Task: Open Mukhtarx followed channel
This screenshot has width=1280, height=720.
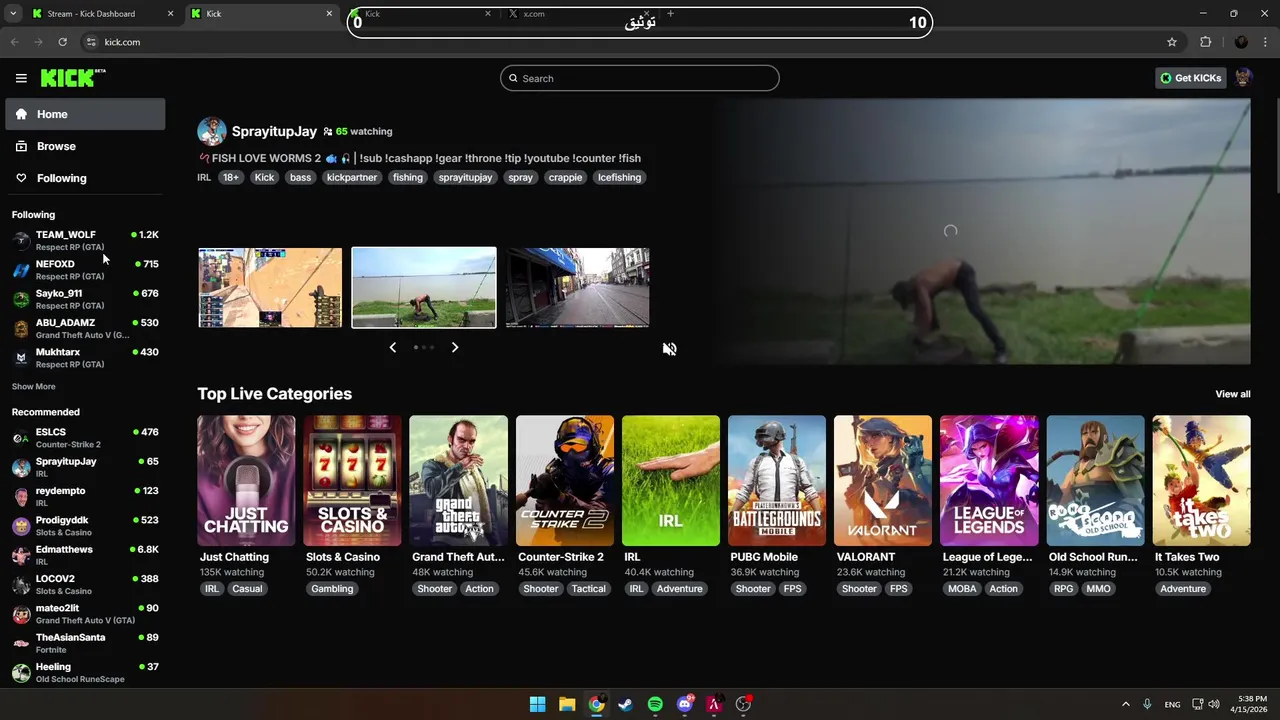Action: (x=85, y=358)
